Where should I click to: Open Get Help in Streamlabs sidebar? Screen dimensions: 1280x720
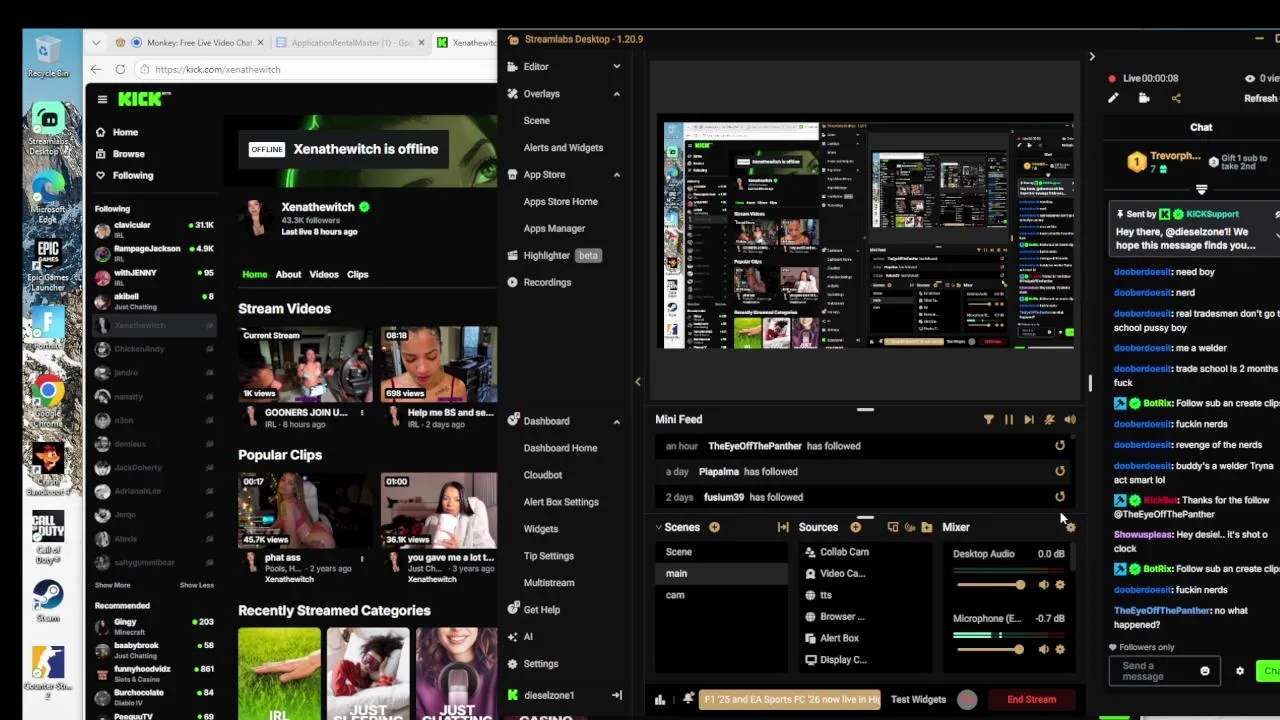[x=533, y=609]
